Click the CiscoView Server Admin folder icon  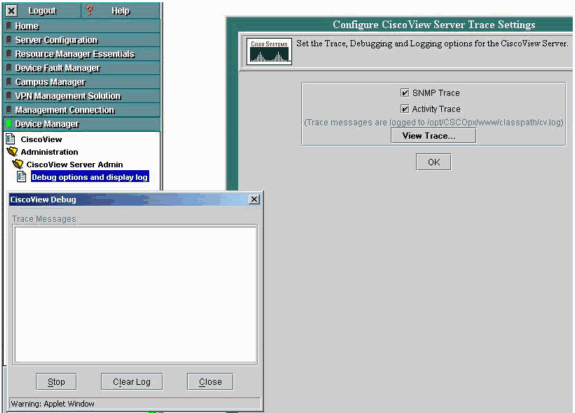17,164
